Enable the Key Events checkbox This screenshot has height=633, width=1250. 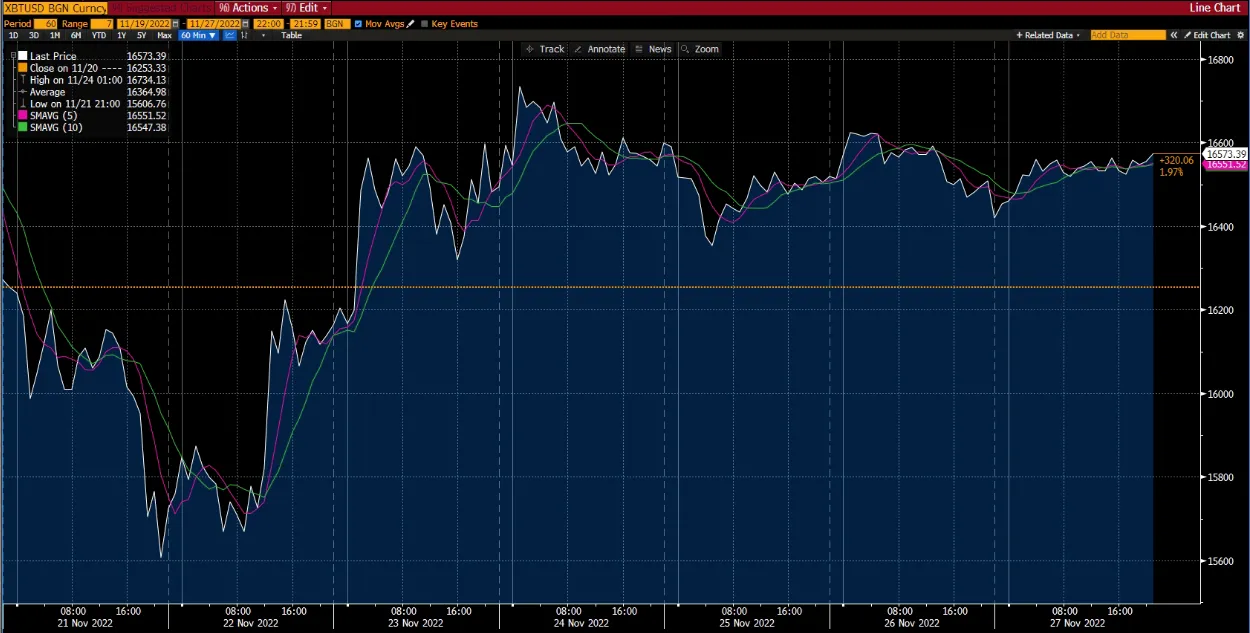coord(424,23)
